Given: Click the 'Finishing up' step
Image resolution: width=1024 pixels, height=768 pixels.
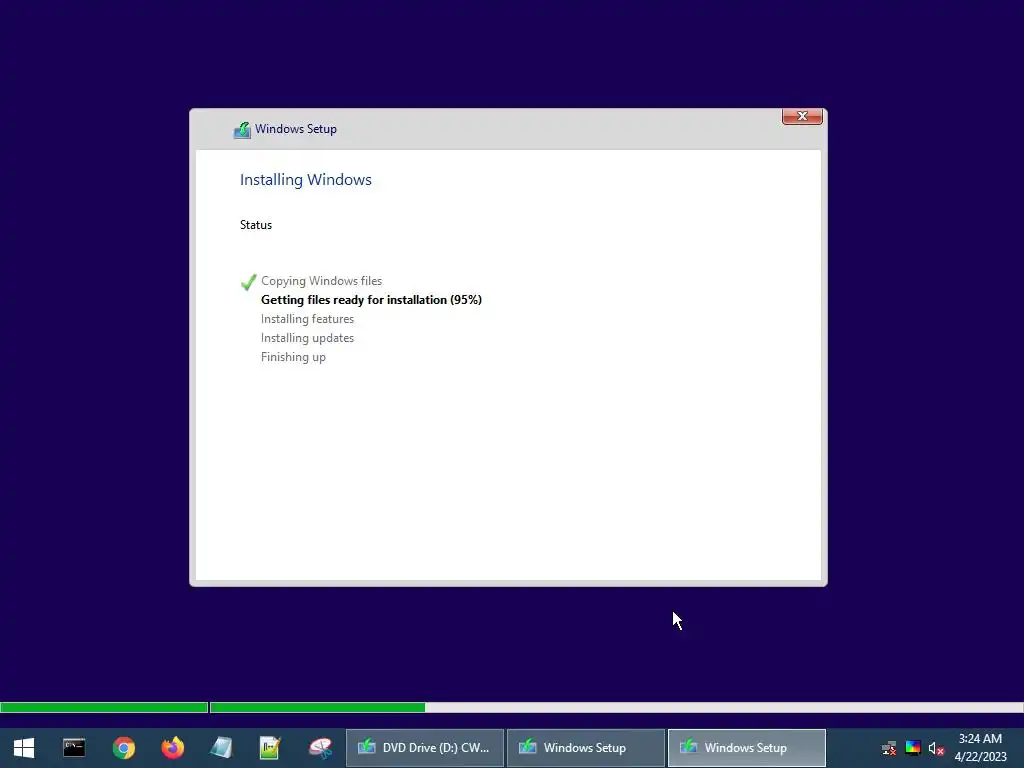Looking at the screenshot, I should 293,357.
